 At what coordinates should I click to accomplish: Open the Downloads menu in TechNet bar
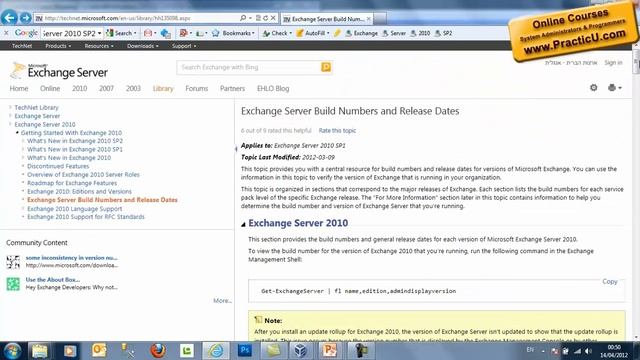click(x=142, y=46)
